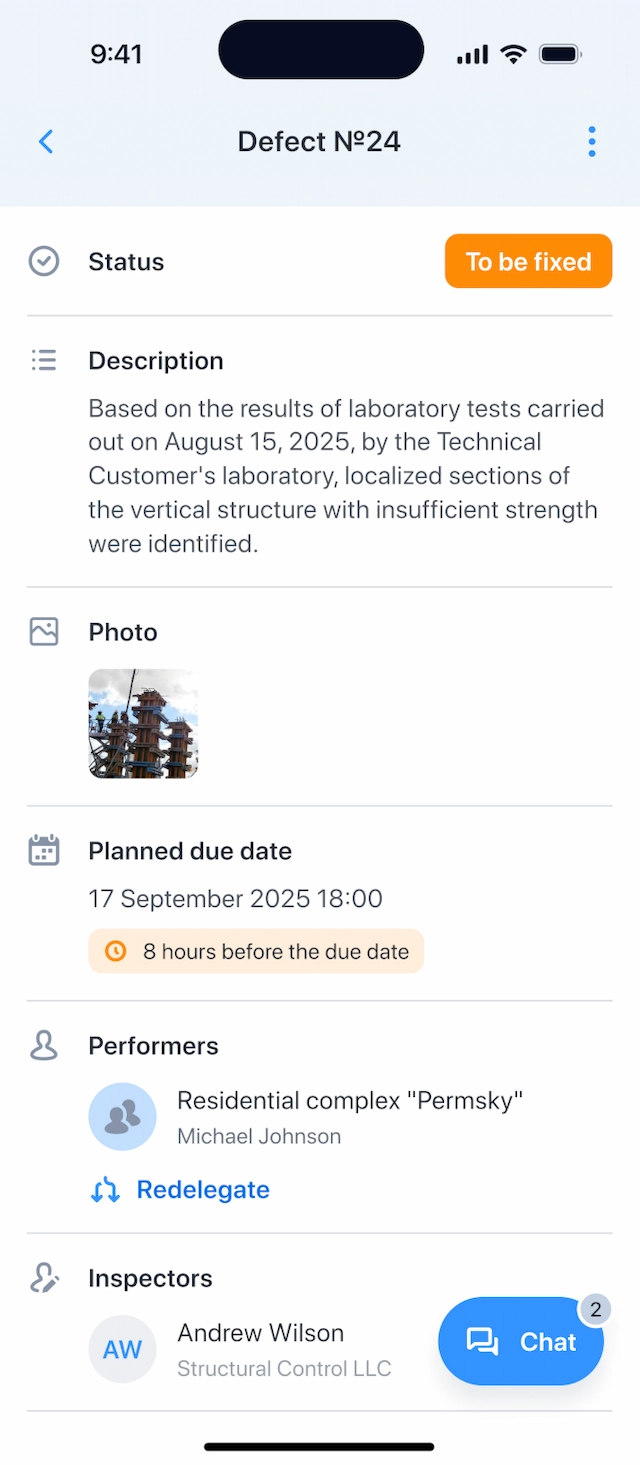This screenshot has width=640, height=1465.
Task: Open the Chat button
Action: (x=521, y=1341)
